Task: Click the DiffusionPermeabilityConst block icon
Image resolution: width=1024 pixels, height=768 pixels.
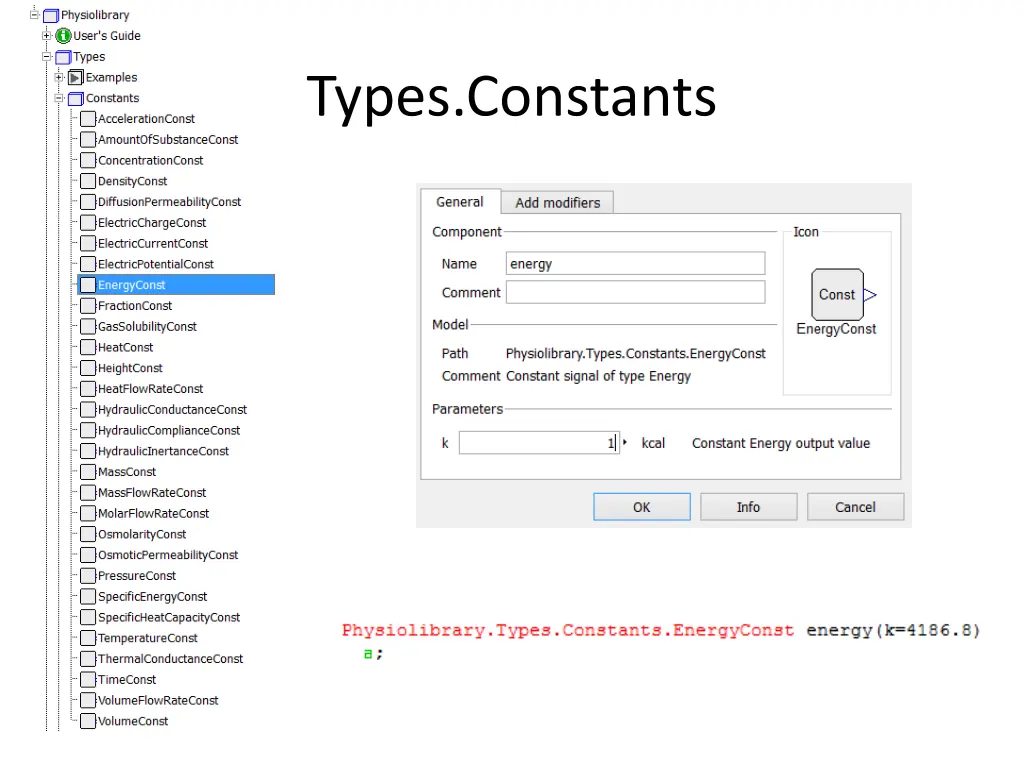Action: (88, 202)
